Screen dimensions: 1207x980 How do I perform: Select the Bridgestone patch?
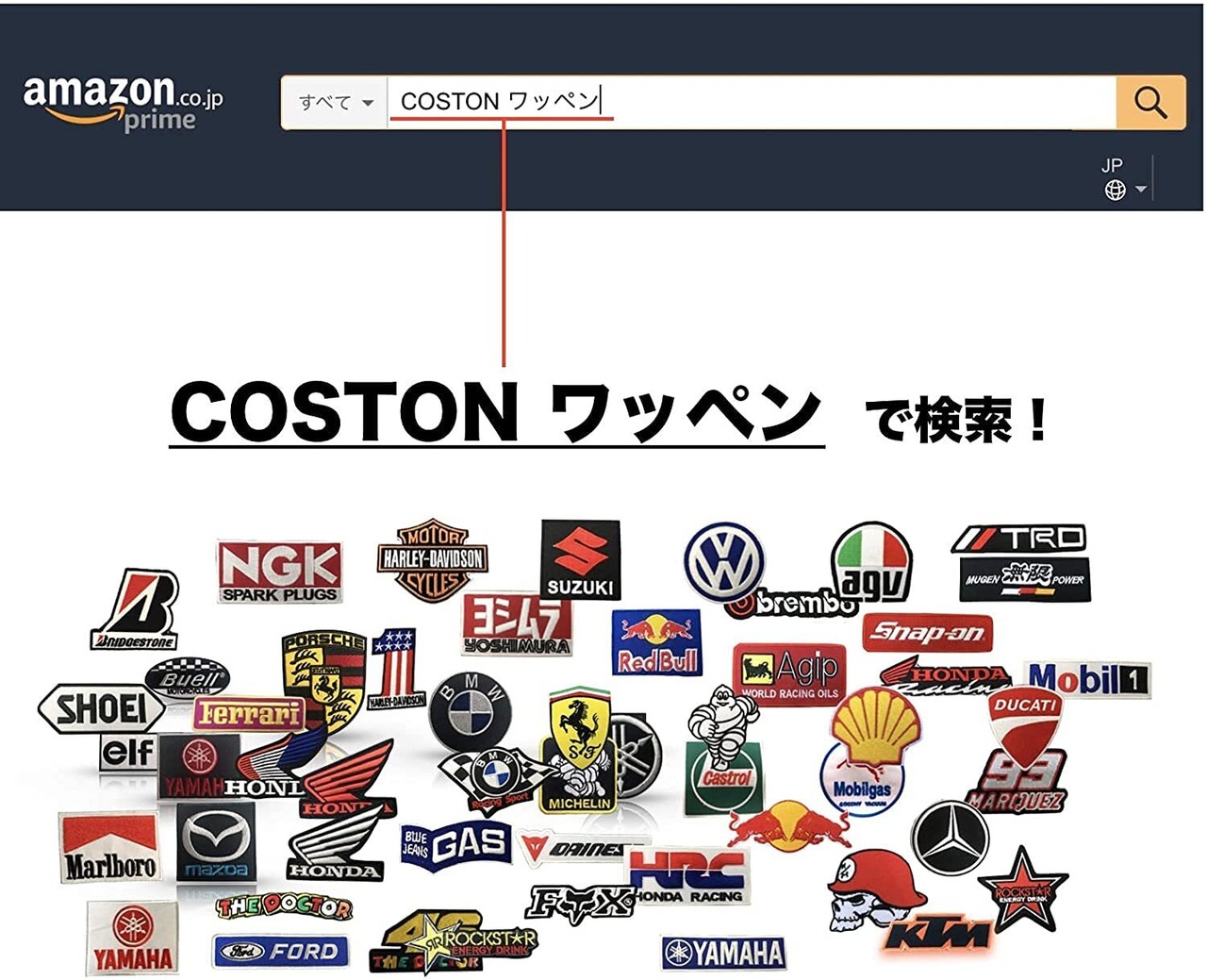(x=138, y=609)
